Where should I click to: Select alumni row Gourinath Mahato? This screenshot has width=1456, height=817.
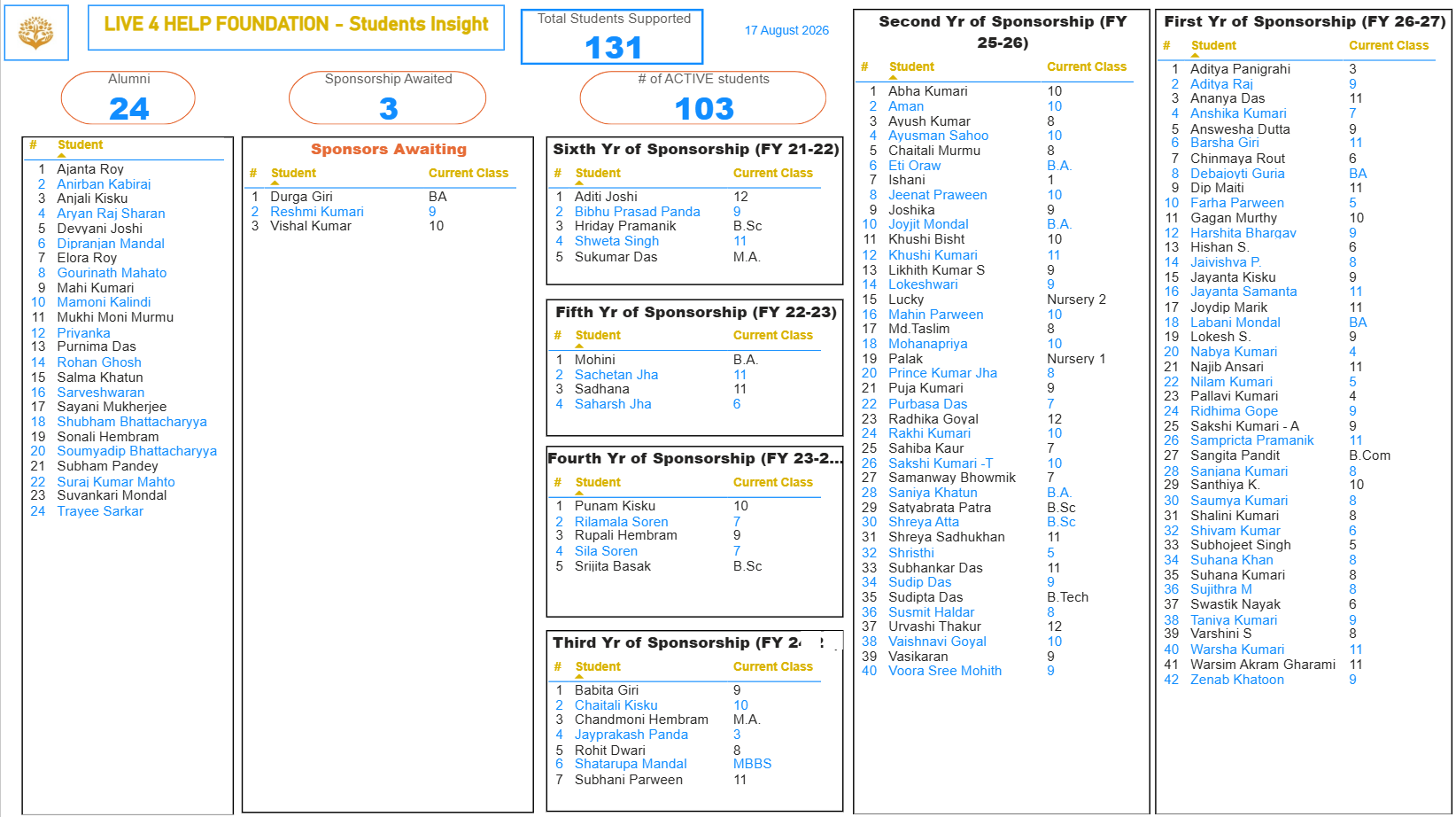124,273
